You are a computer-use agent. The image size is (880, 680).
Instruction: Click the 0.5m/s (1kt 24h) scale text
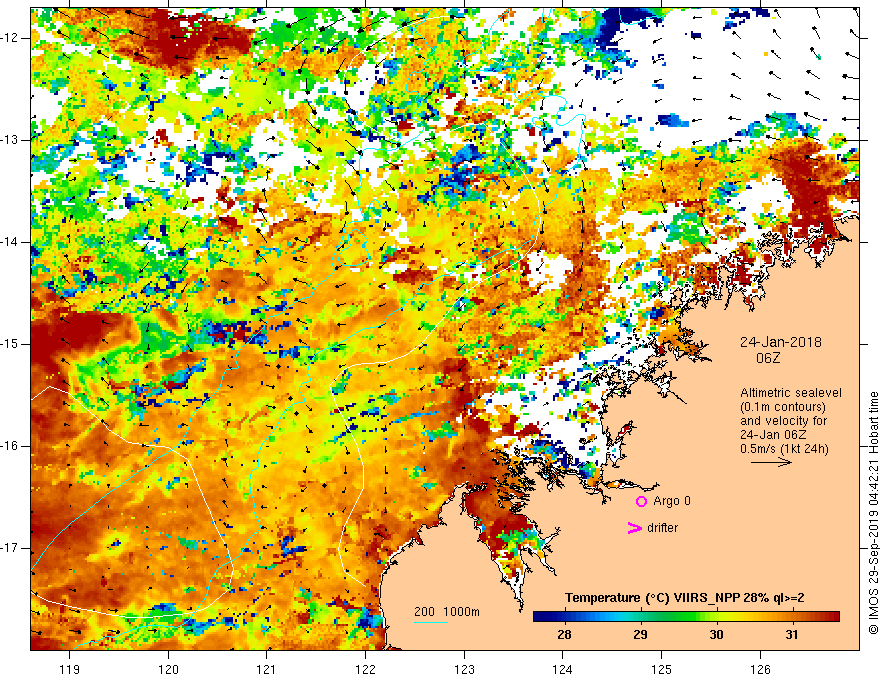point(784,449)
